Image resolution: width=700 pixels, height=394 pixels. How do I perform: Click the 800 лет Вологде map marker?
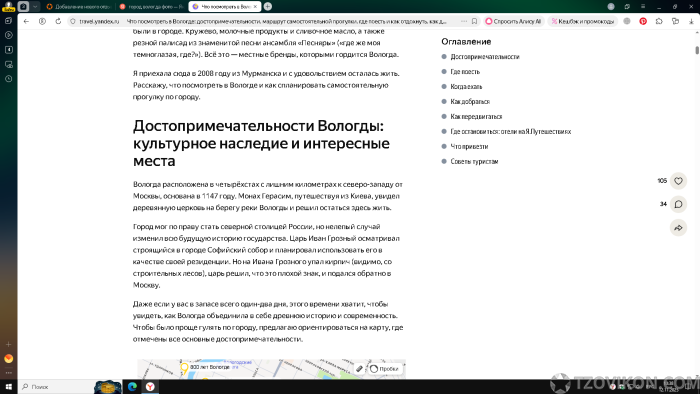click(184, 368)
